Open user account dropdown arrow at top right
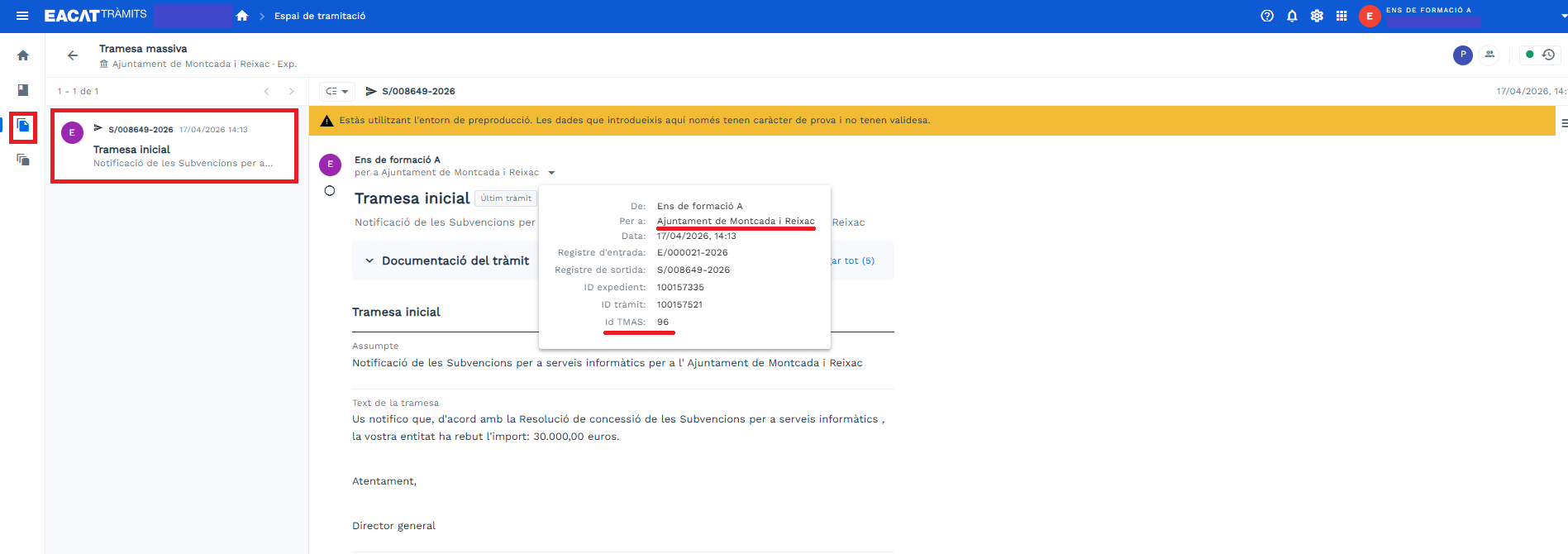The height and width of the screenshot is (554, 1568). [1563, 16]
